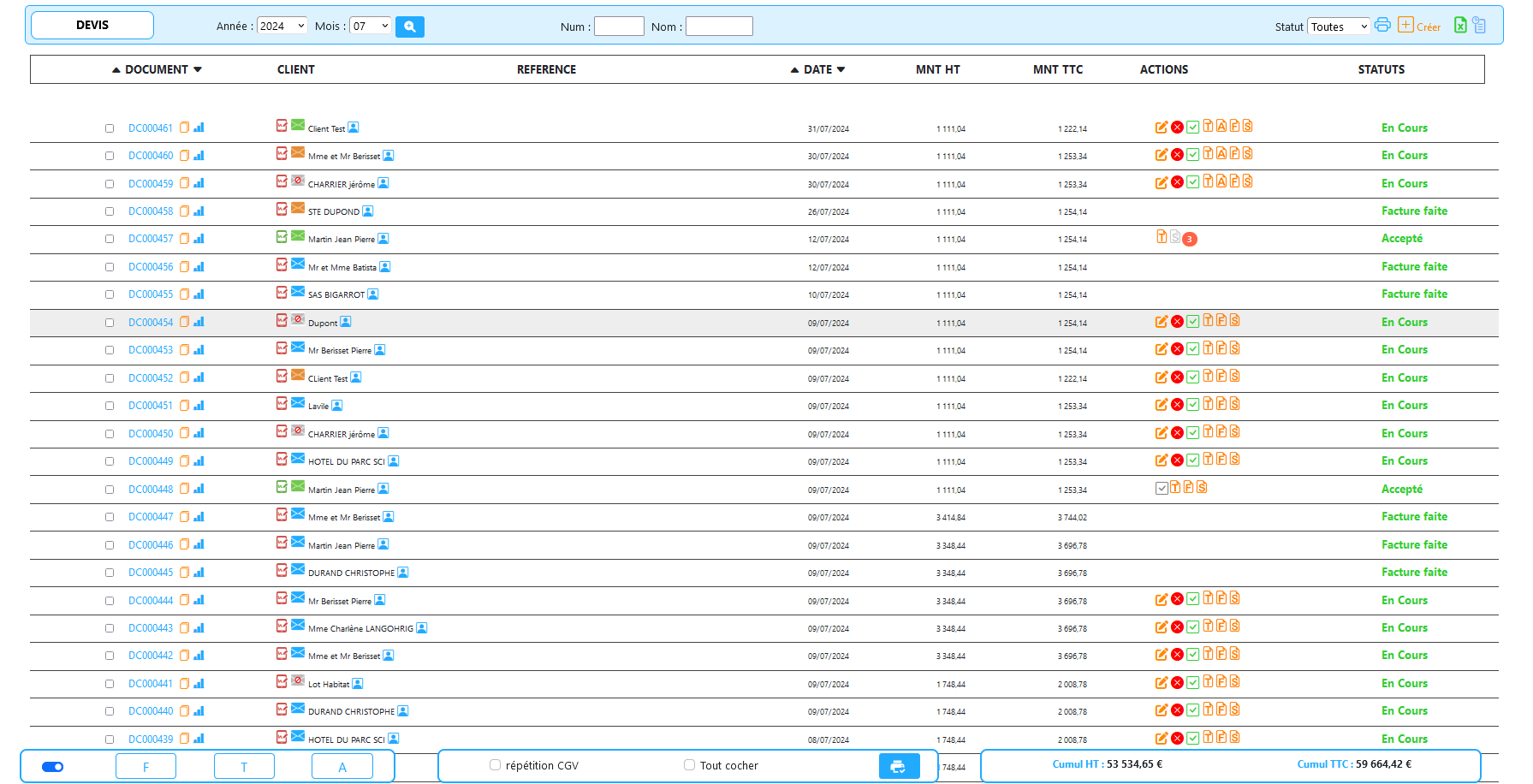Click the F document icon for DC000448
The image size is (1533, 784).
pos(1188,487)
